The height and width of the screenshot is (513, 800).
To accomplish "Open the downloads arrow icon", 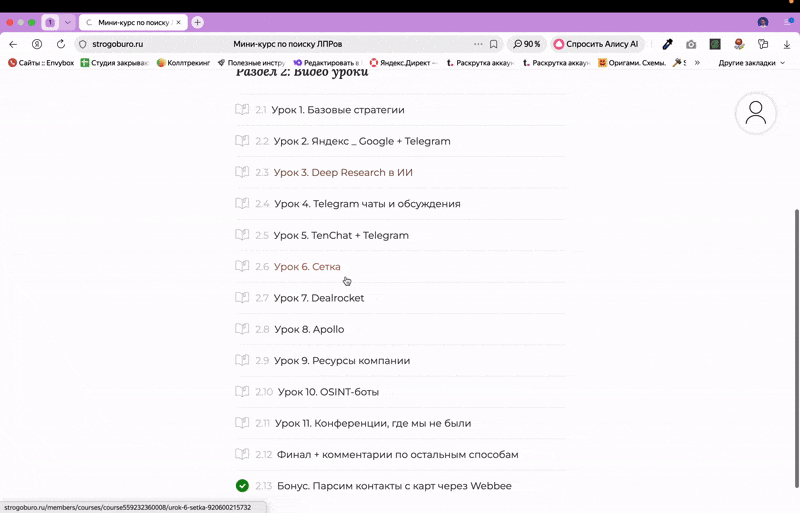I will click(x=787, y=45).
